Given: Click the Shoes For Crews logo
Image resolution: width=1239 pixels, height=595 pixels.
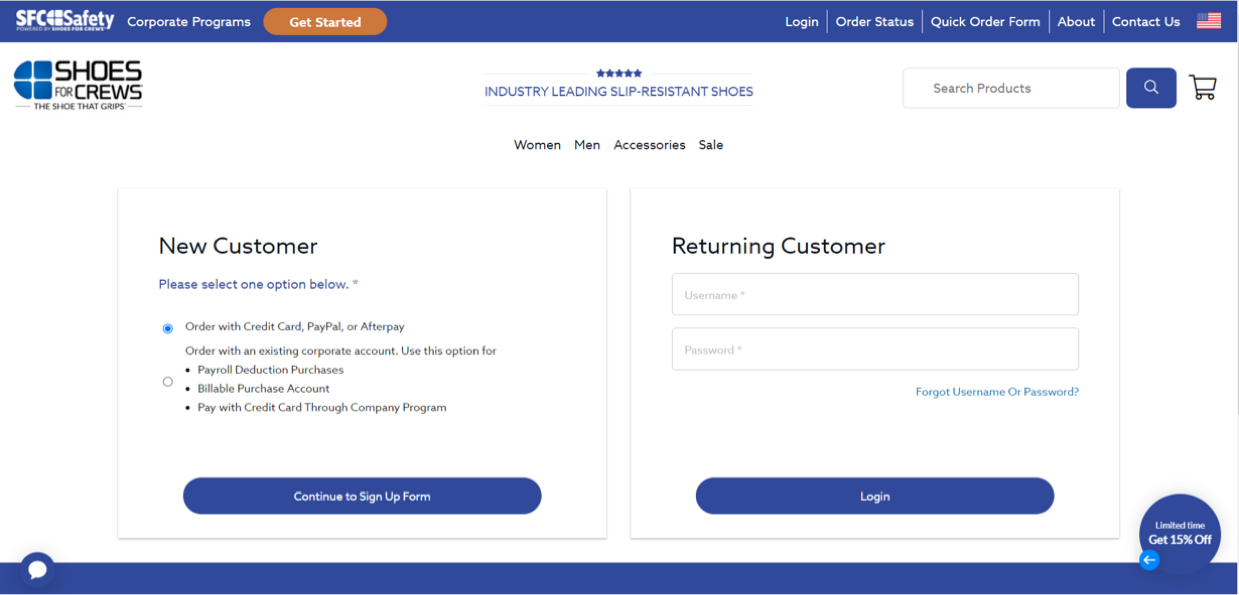Looking at the screenshot, I should (78, 85).
